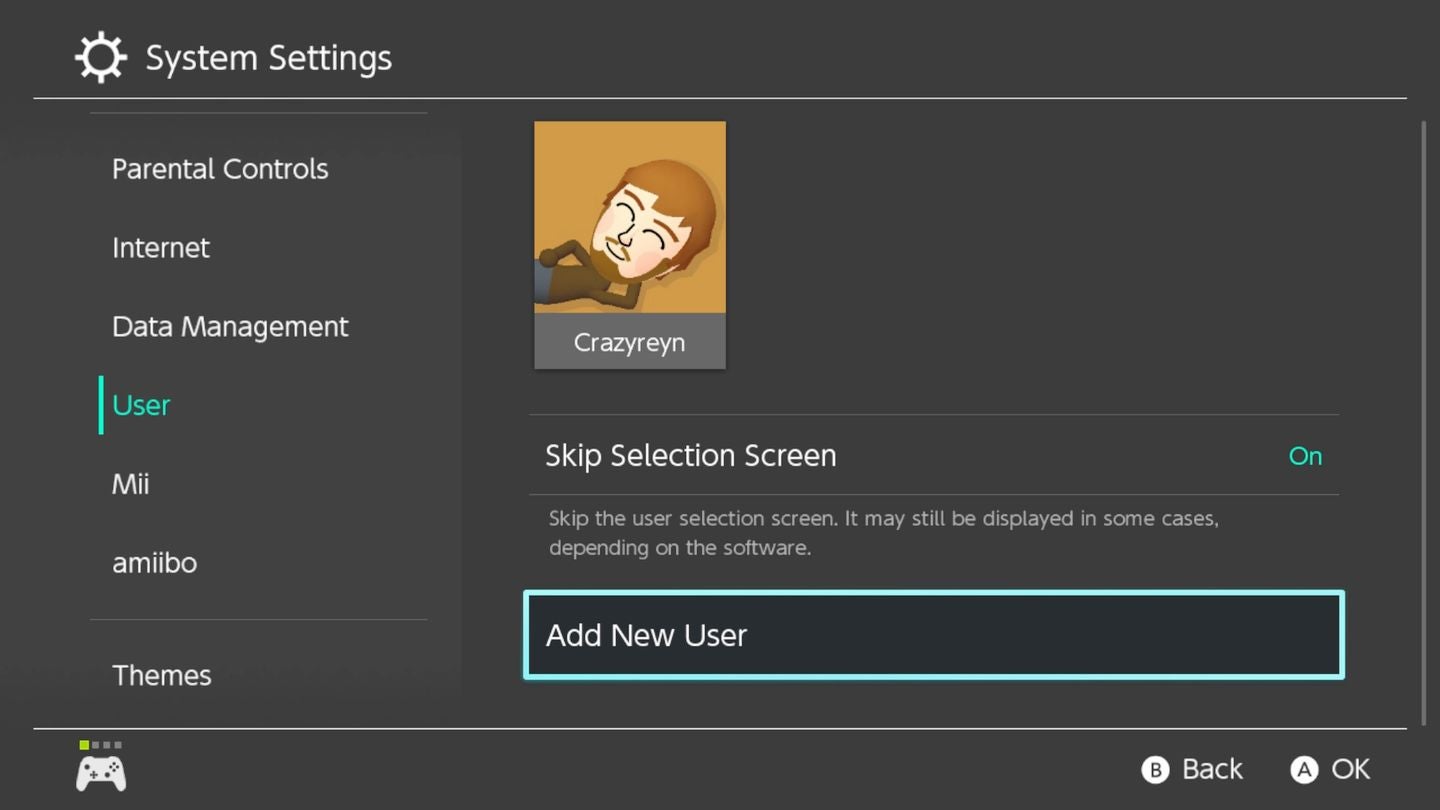Click the vertical scrollbar on the right

point(1423,420)
